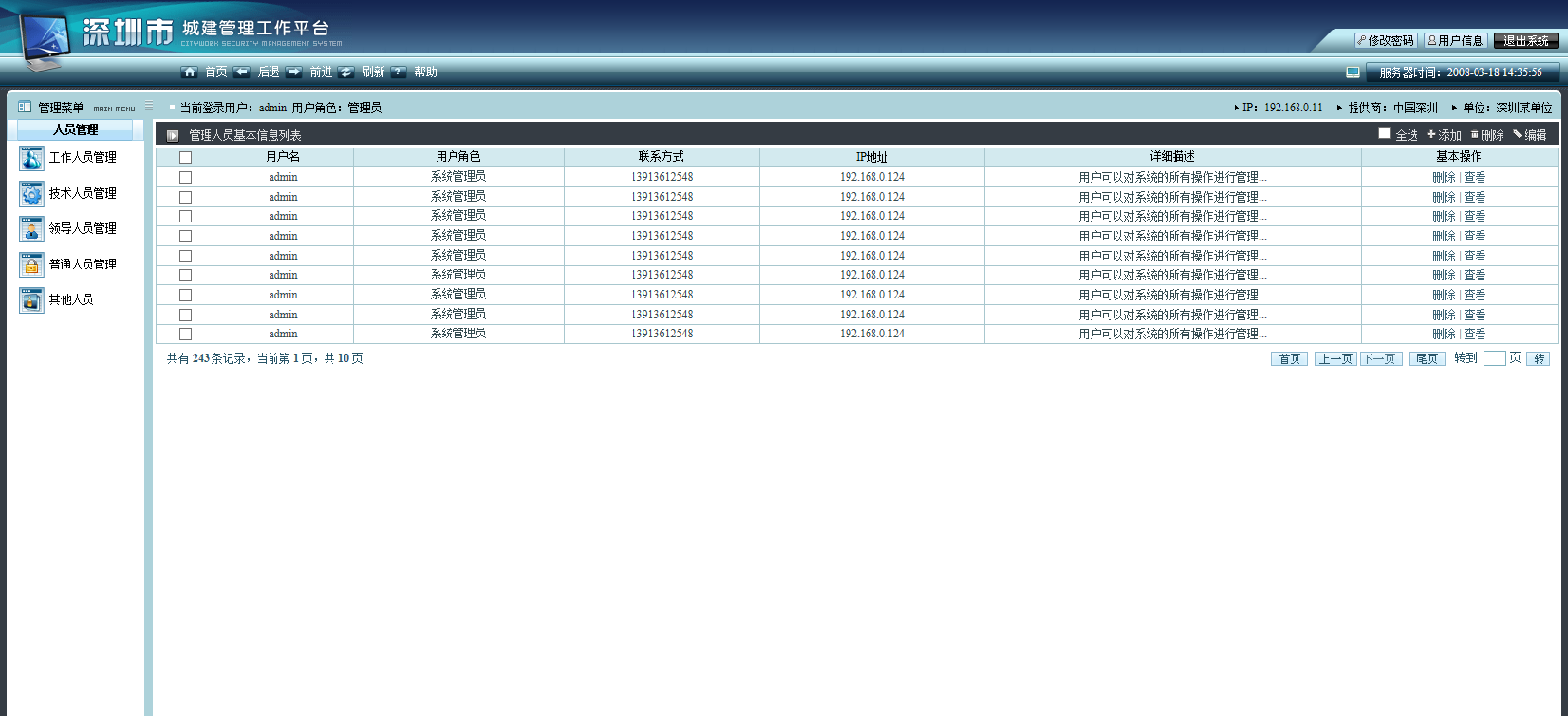Click the refresh icon beside 刷新

tap(346, 72)
